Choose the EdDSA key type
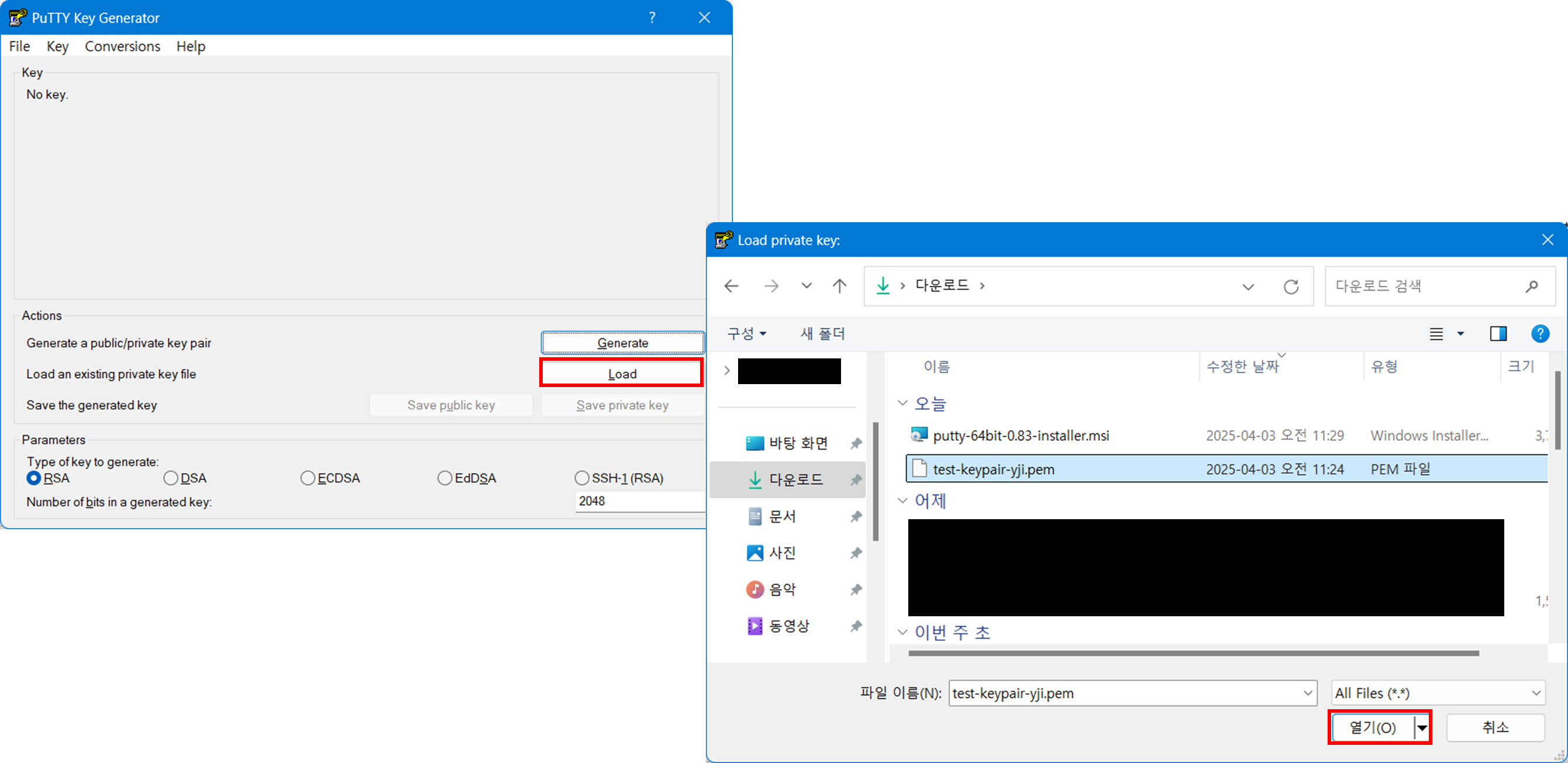 tap(445, 478)
